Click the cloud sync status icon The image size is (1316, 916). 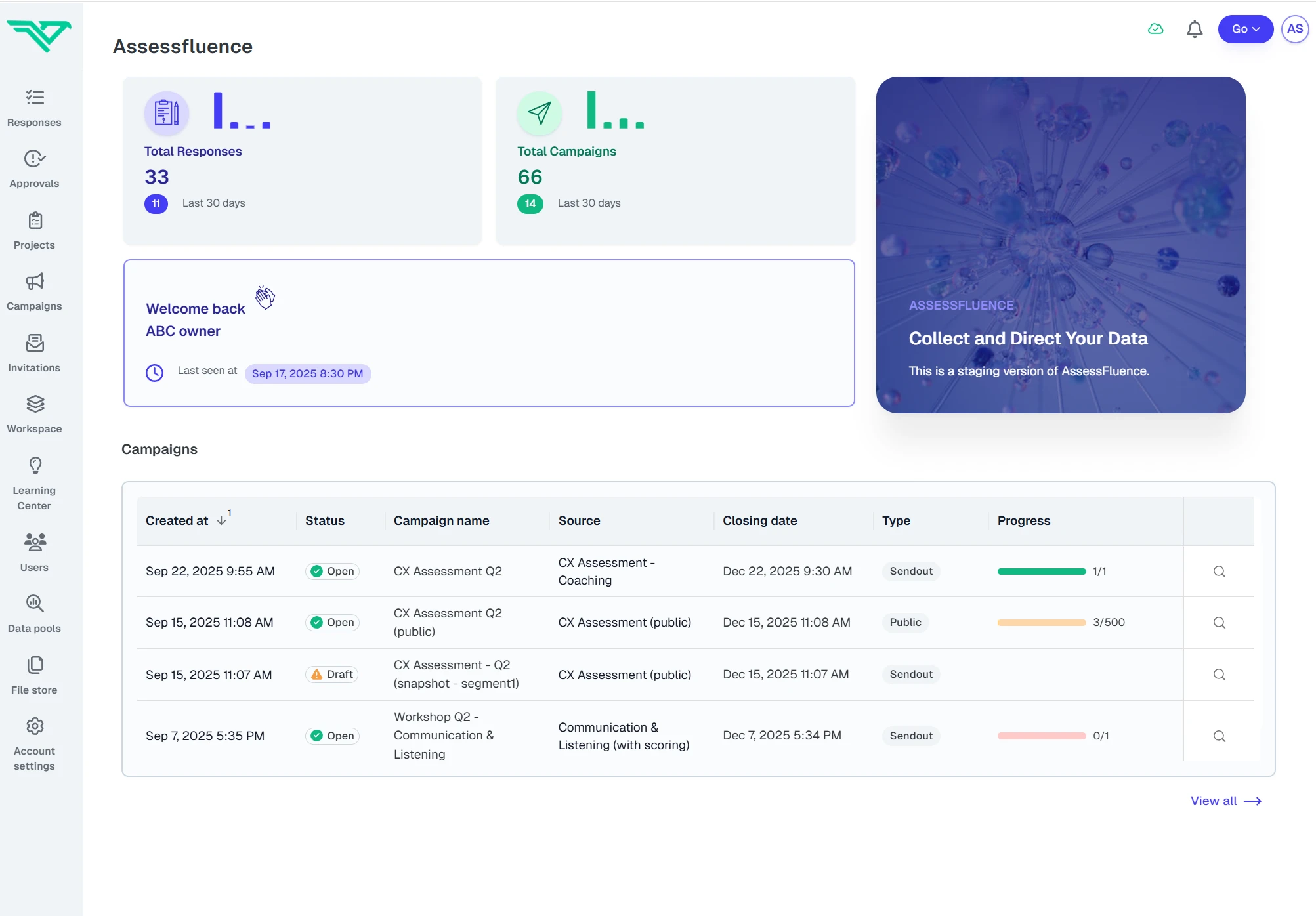pos(1157,29)
